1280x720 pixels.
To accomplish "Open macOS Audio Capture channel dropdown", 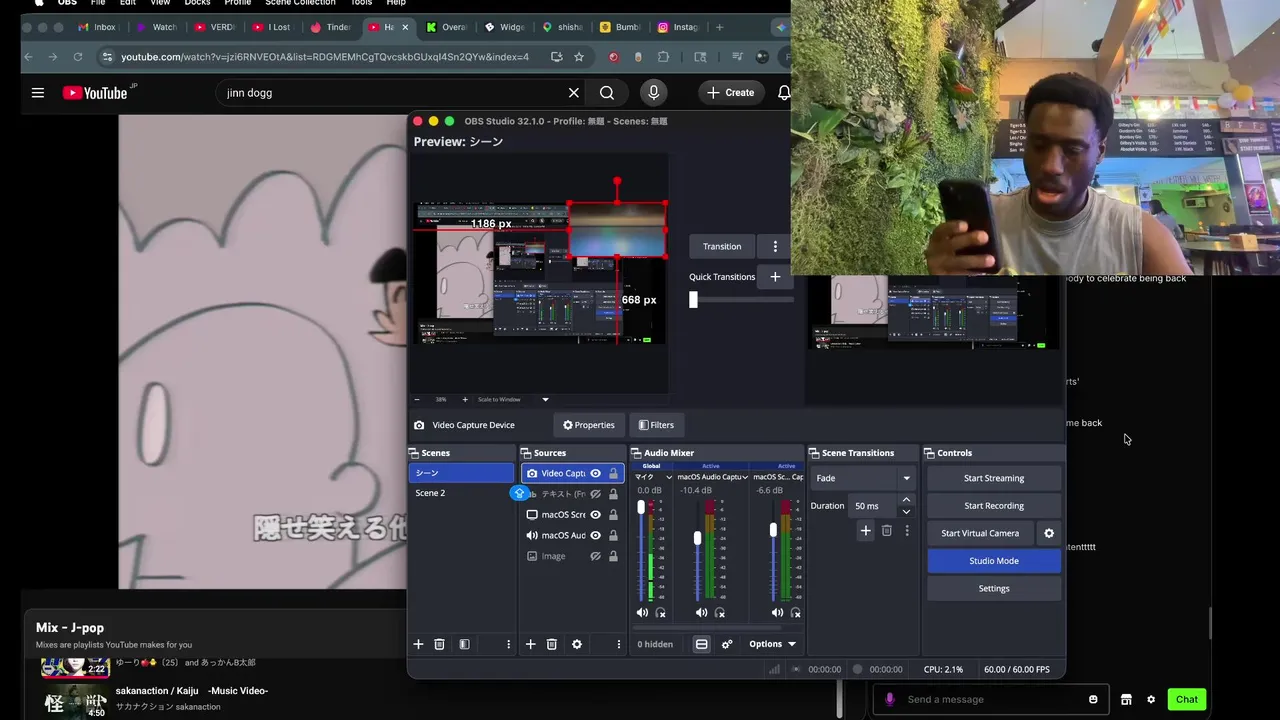I will pos(745,477).
